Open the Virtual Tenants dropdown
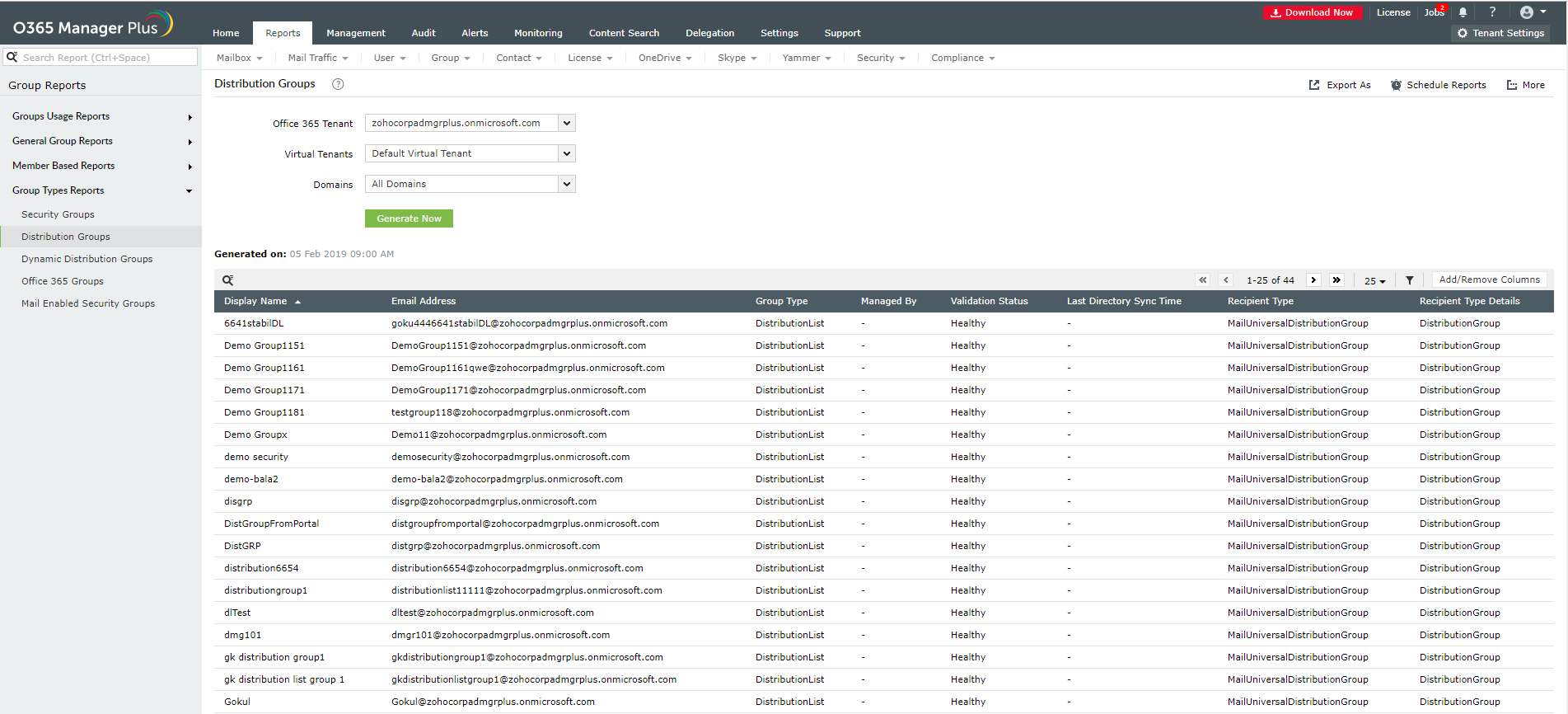The image size is (1568, 714). pos(470,153)
